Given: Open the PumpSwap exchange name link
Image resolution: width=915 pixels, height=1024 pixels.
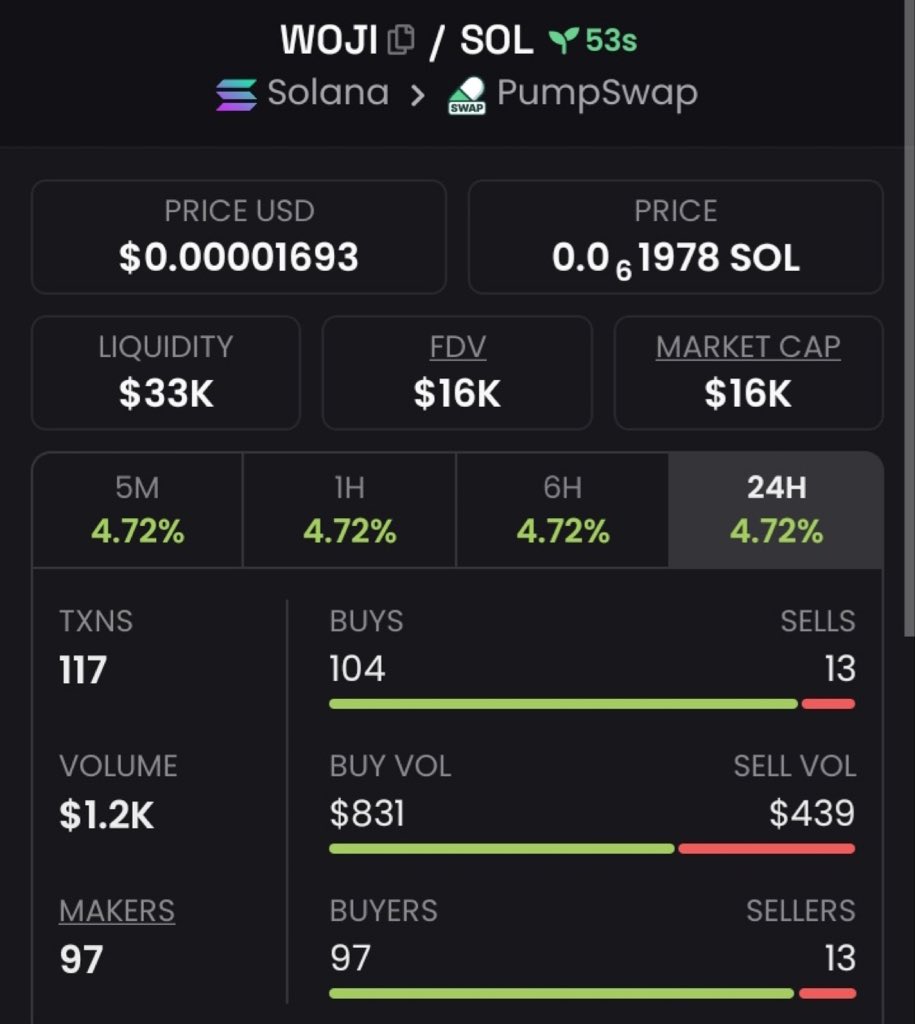Looking at the screenshot, I should (x=597, y=93).
